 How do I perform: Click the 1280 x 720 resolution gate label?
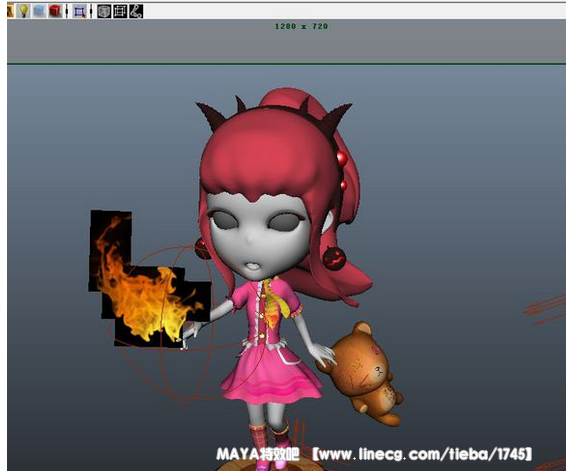(x=301, y=26)
